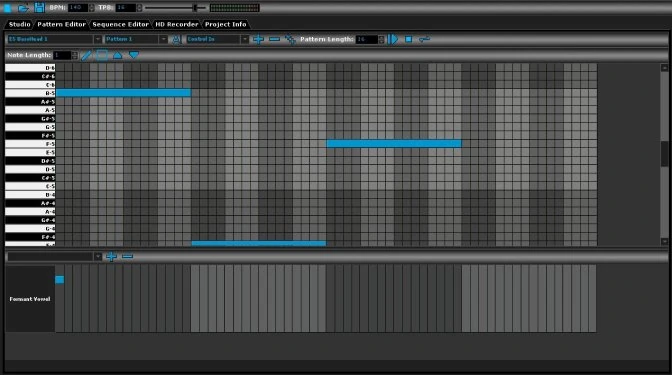This screenshot has height=375, width=672.
Task: Stop playback with the stop square icon
Action: pyautogui.click(x=408, y=39)
